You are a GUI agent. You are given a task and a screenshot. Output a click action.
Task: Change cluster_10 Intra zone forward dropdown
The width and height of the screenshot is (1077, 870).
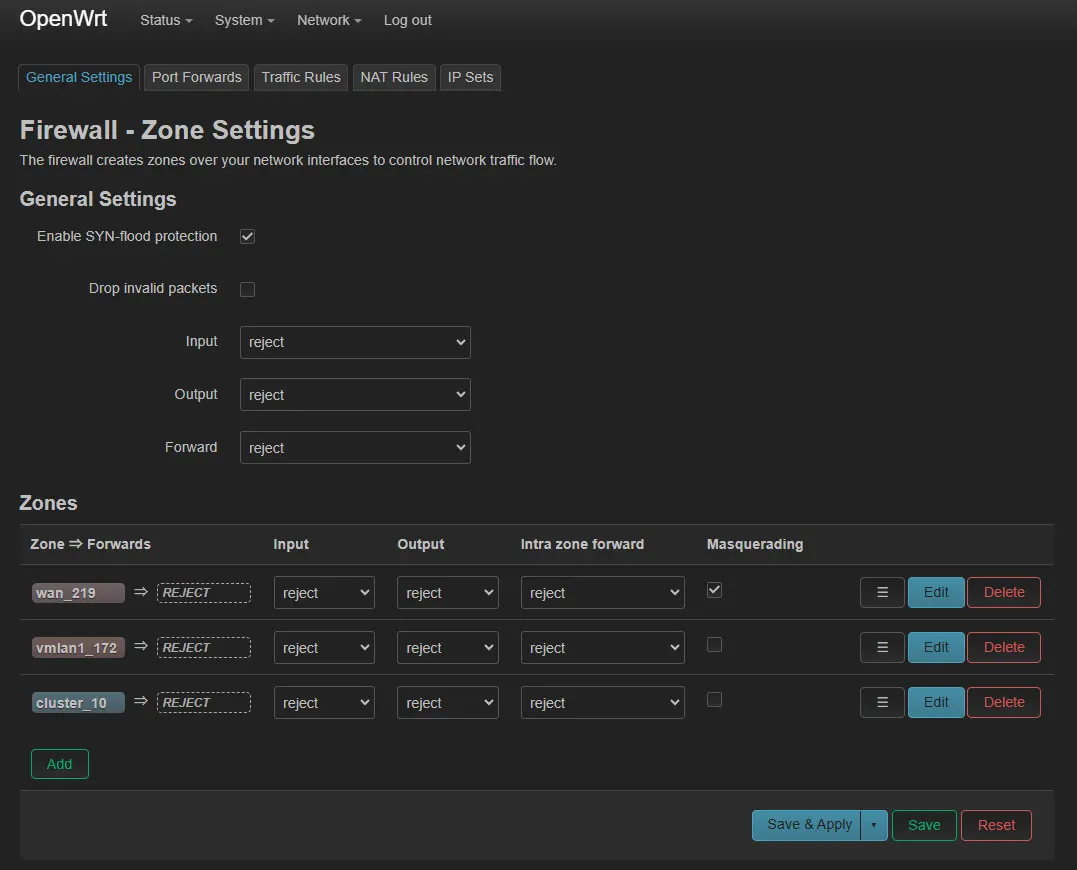click(x=602, y=702)
